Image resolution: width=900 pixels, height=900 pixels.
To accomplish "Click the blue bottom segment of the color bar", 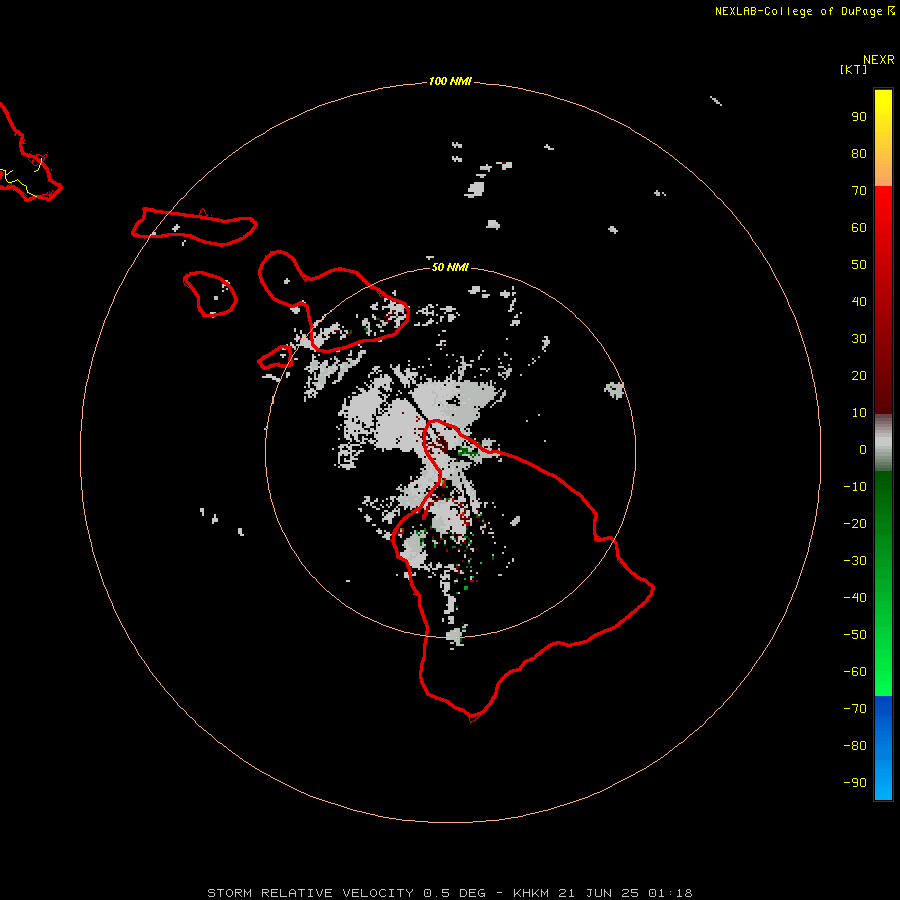I will 883,748.
